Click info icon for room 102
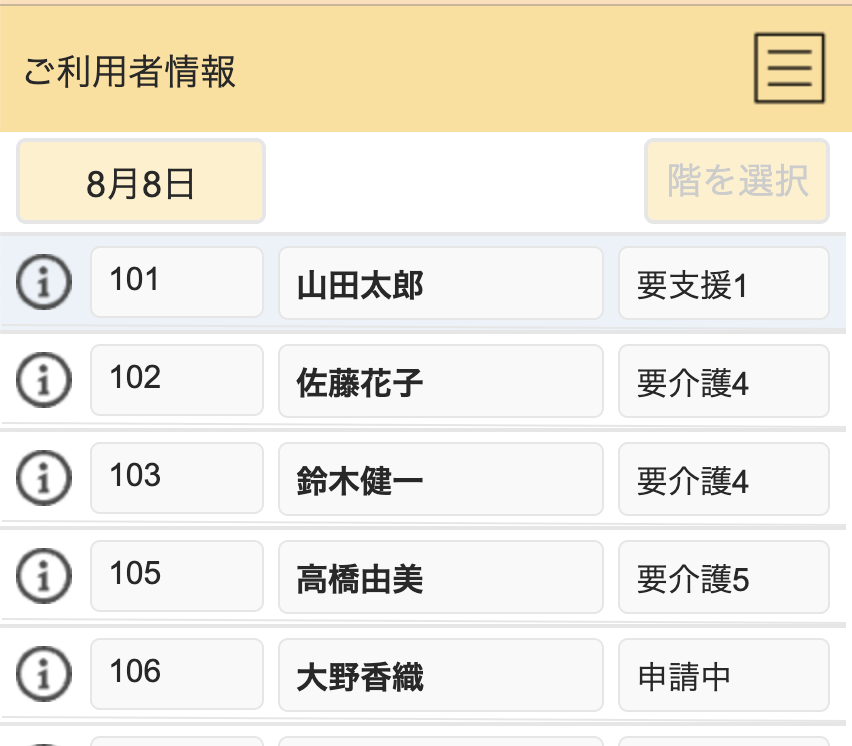The image size is (852, 746). click(44, 381)
